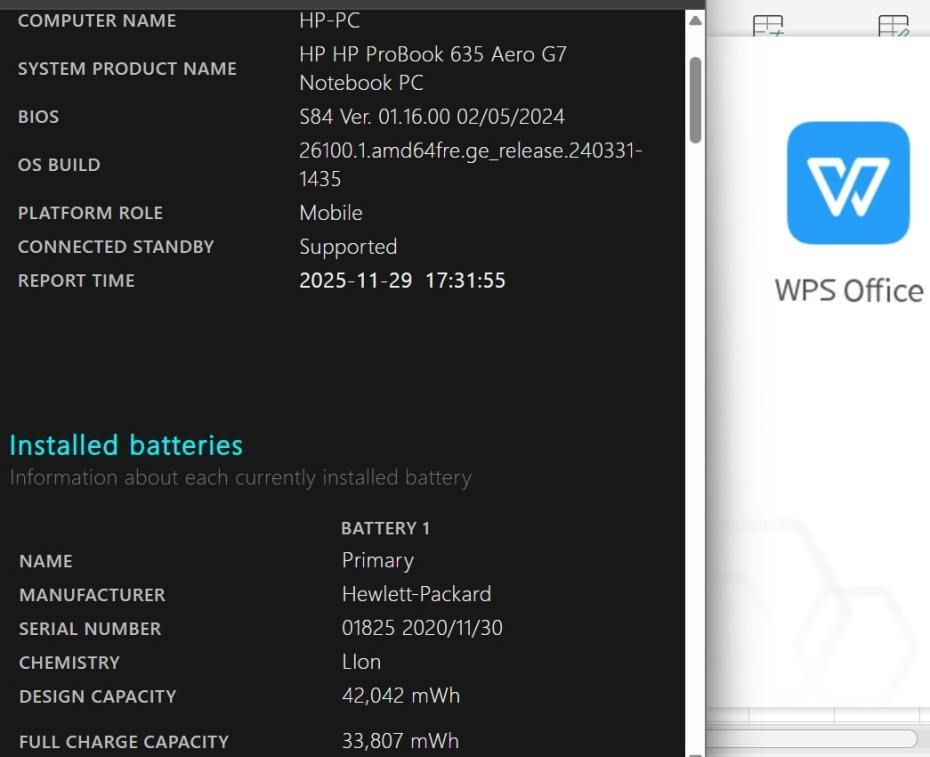Click the battery report vertical scrollbar thumb

point(695,100)
